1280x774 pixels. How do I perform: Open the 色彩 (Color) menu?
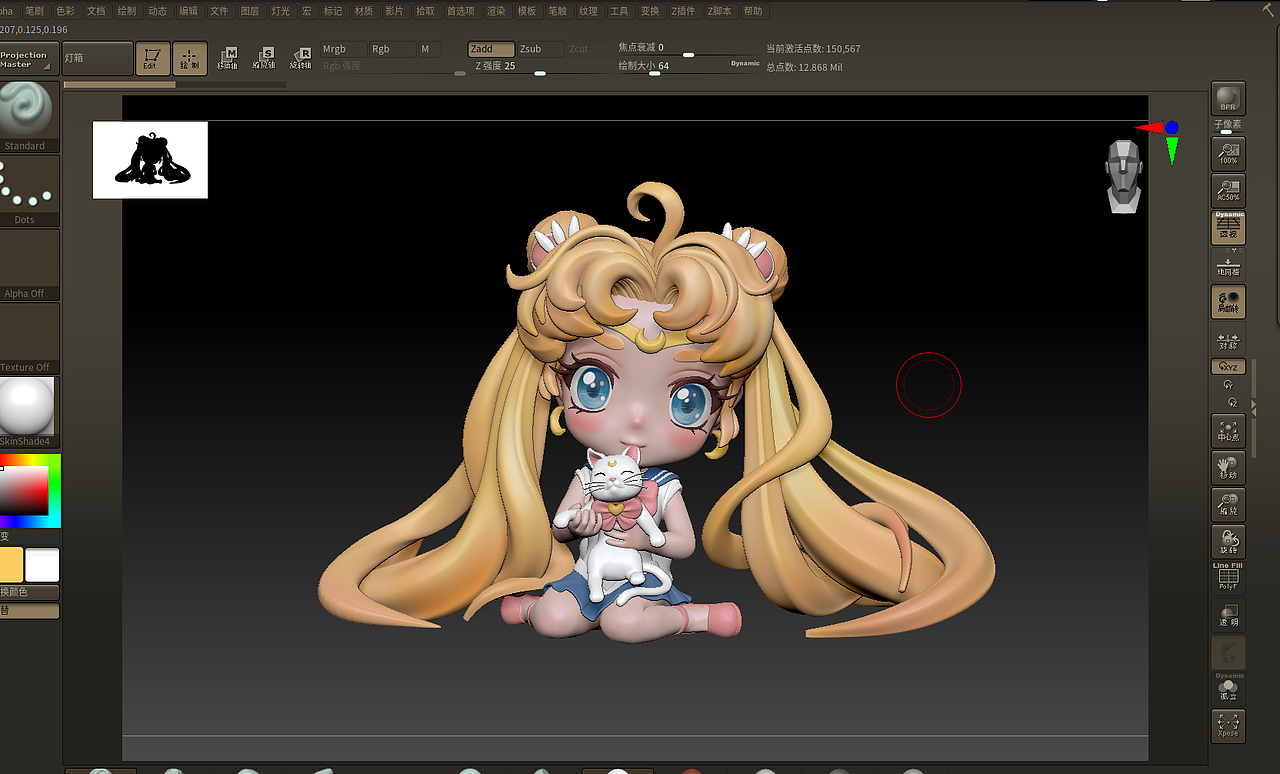click(x=65, y=11)
